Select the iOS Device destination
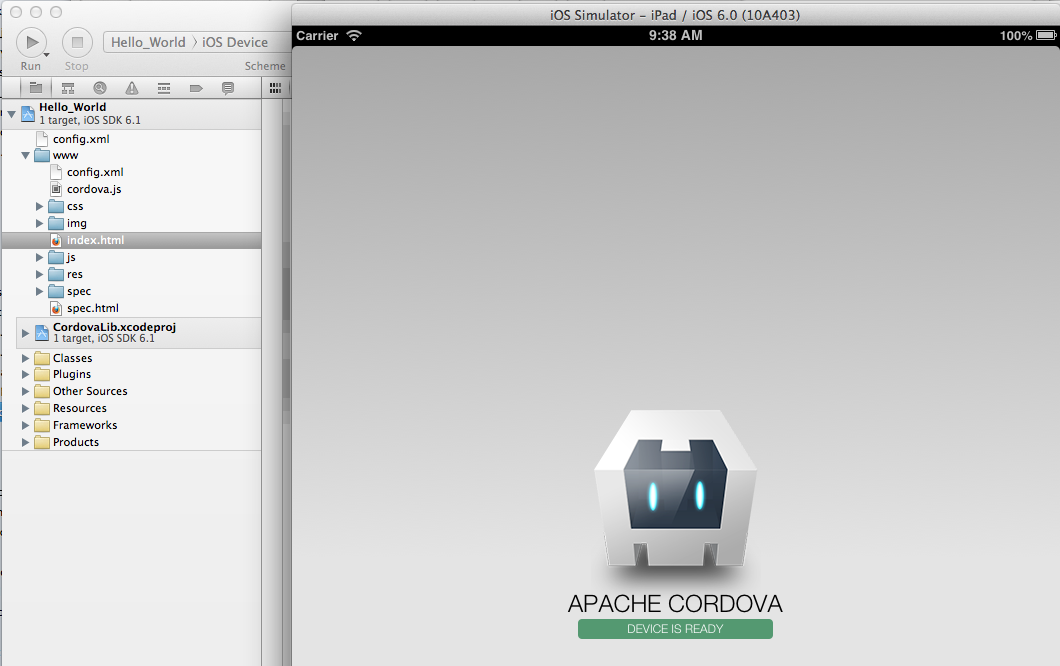1060x666 pixels. tap(235, 42)
